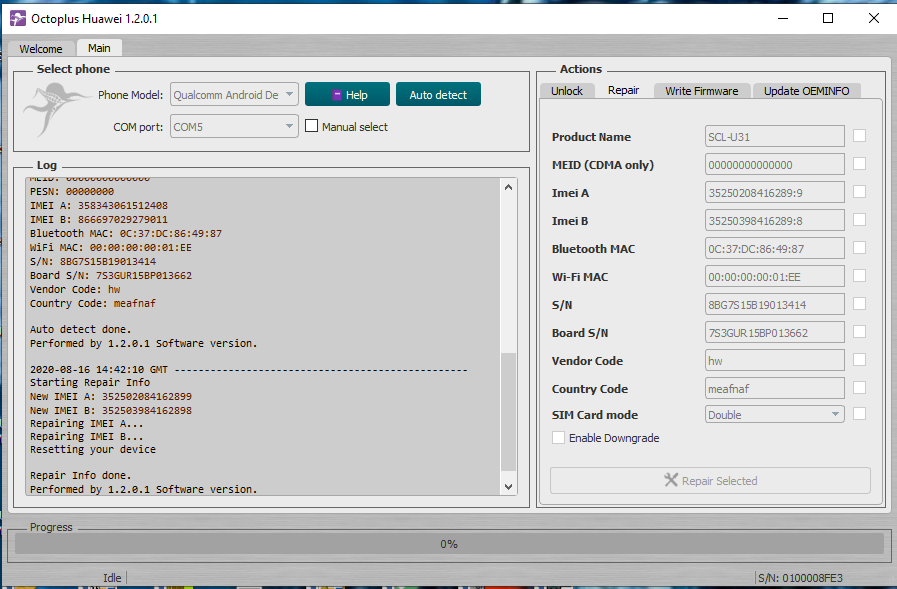This screenshot has width=897, height=589.
Task: Click the S/N input field
Action: pos(775,305)
